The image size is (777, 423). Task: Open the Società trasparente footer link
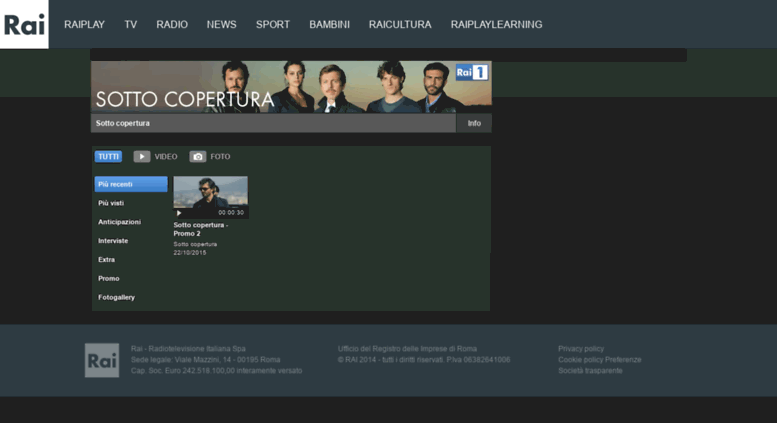[590, 370]
